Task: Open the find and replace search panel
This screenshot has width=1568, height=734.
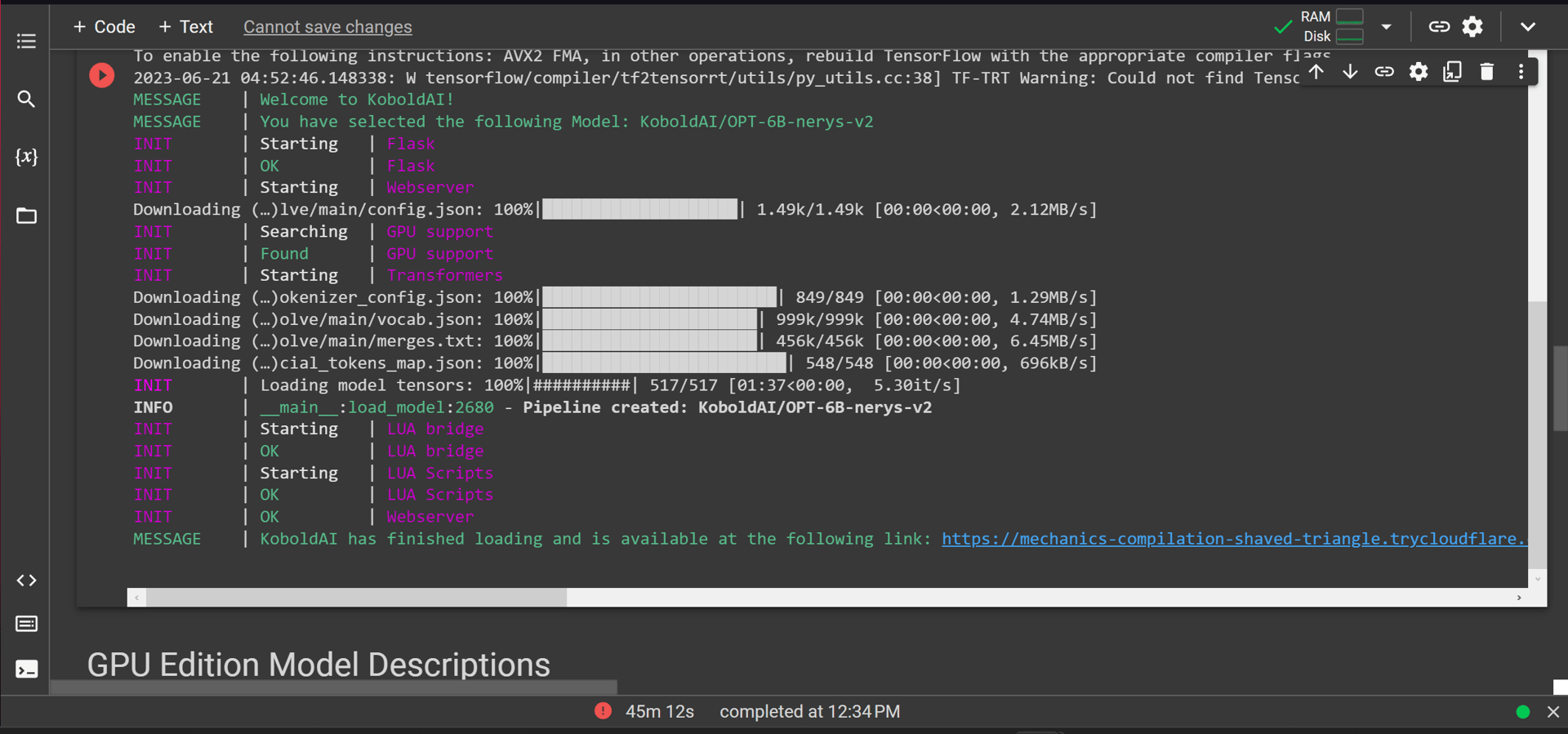Action: click(26, 100)
